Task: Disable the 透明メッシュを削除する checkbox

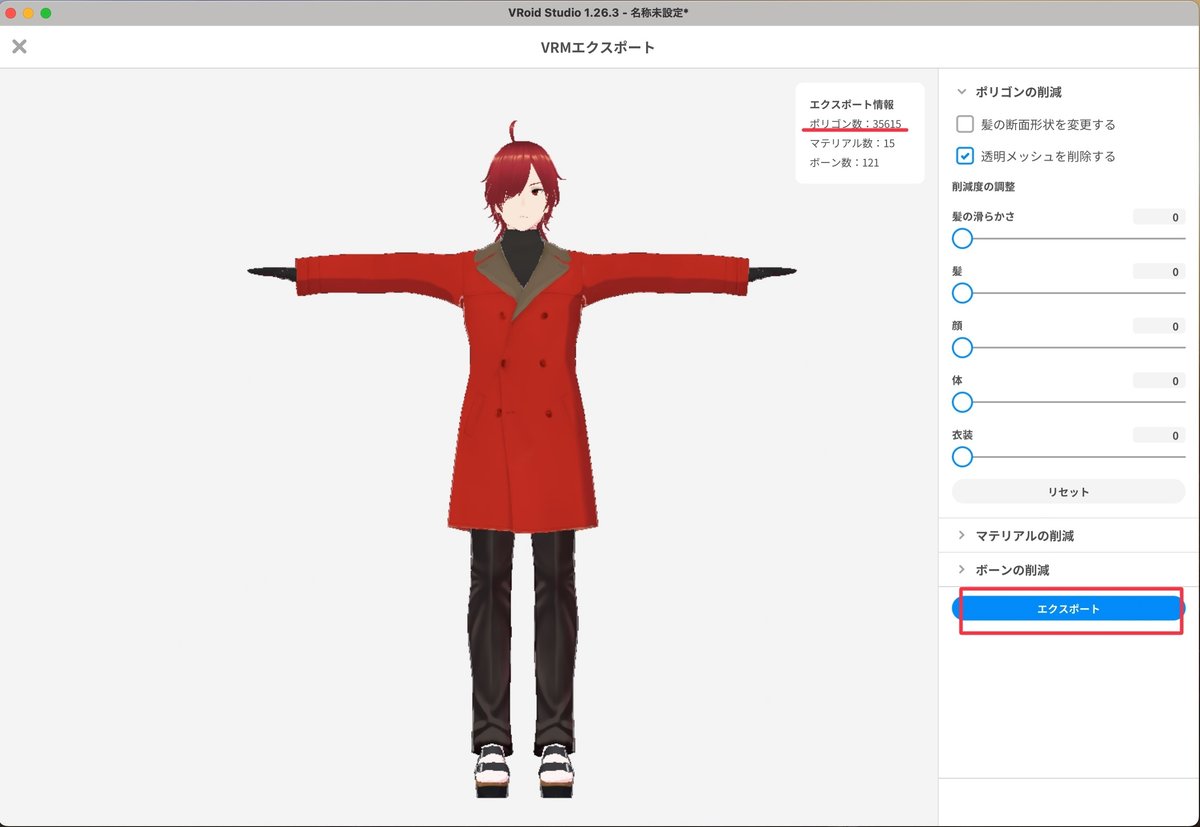Action: tap(965, 156)
